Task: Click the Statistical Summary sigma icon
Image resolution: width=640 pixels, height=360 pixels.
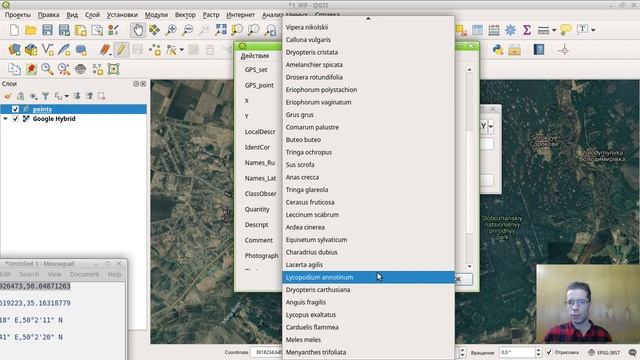Action: tap(527, 30)
